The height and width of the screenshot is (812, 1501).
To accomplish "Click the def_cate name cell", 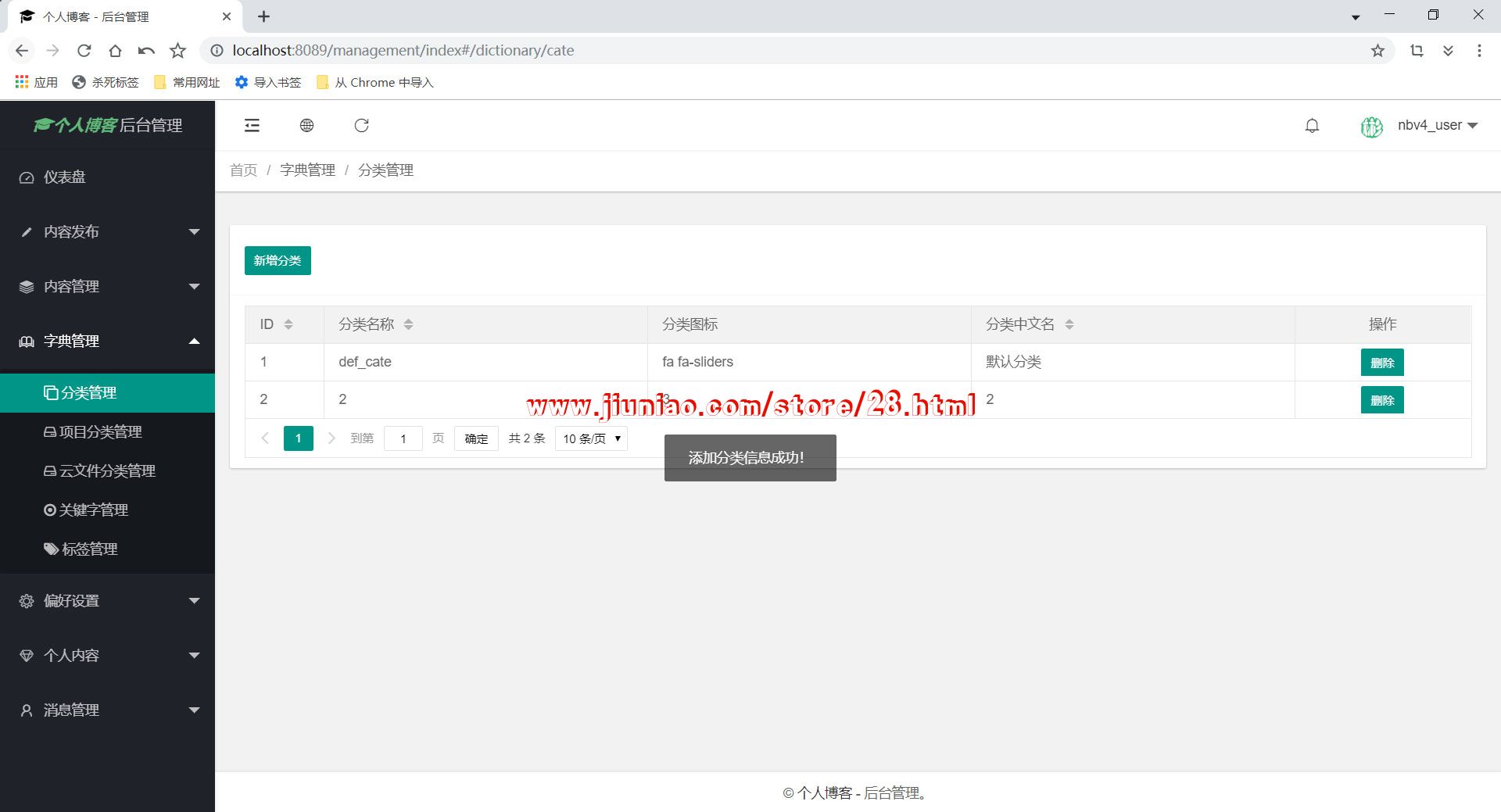I will coord(485,362).
